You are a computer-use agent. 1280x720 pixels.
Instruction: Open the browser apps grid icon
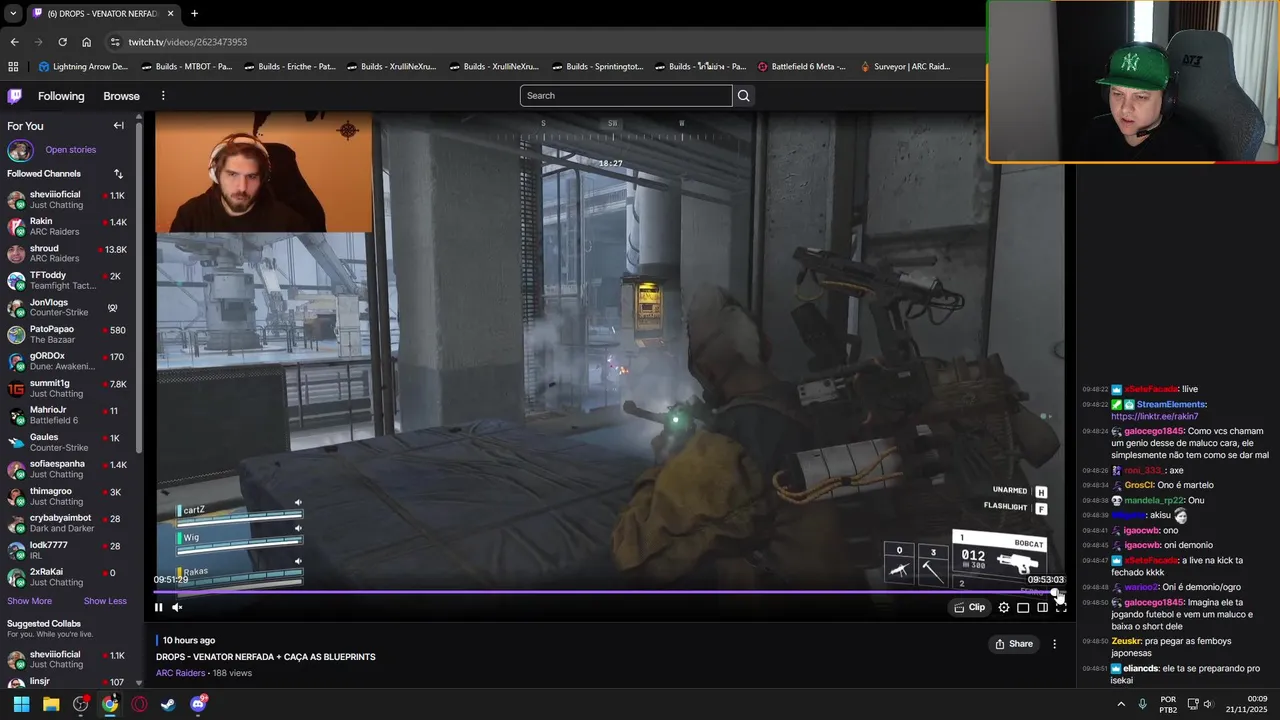pos(13,67)
